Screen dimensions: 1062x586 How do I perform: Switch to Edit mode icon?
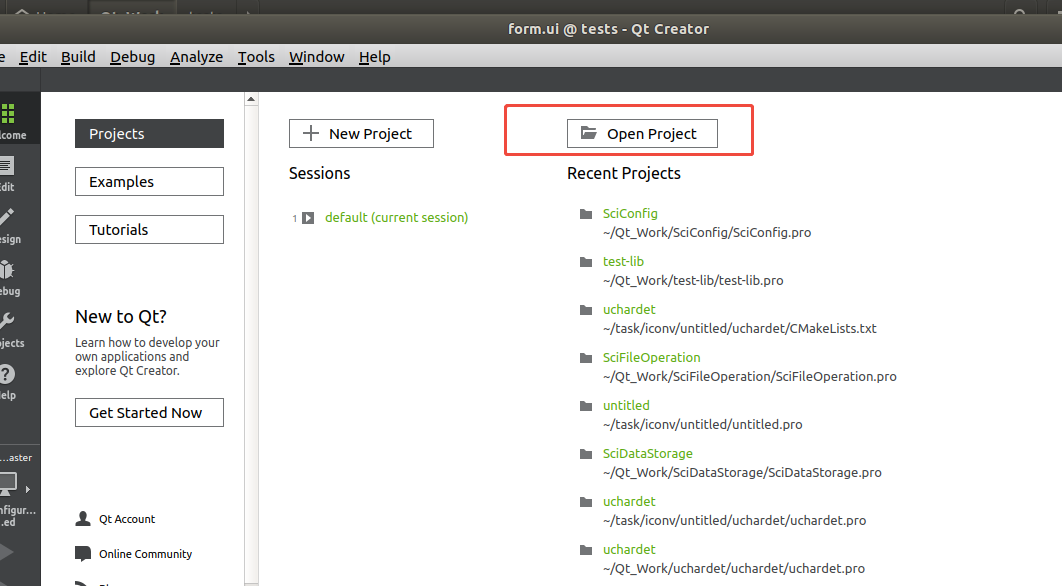pos(7,165)
